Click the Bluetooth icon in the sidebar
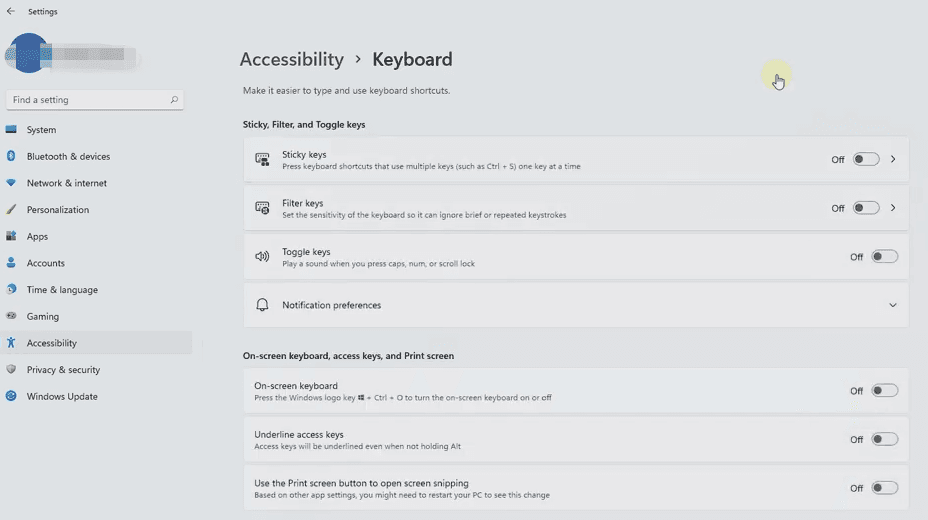This screenshot has height=520, width=928. pyautogui.click(x=11, y=156)
